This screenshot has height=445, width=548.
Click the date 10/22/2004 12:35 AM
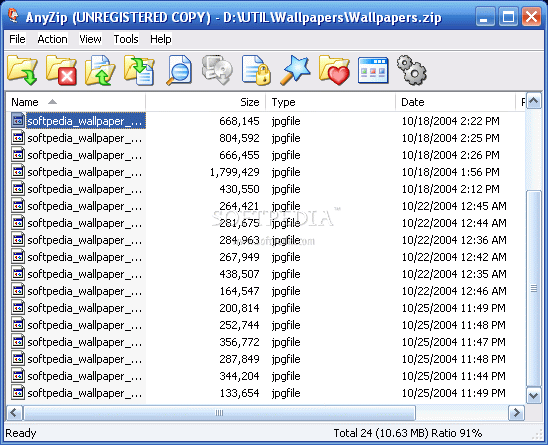pos(454,274)
